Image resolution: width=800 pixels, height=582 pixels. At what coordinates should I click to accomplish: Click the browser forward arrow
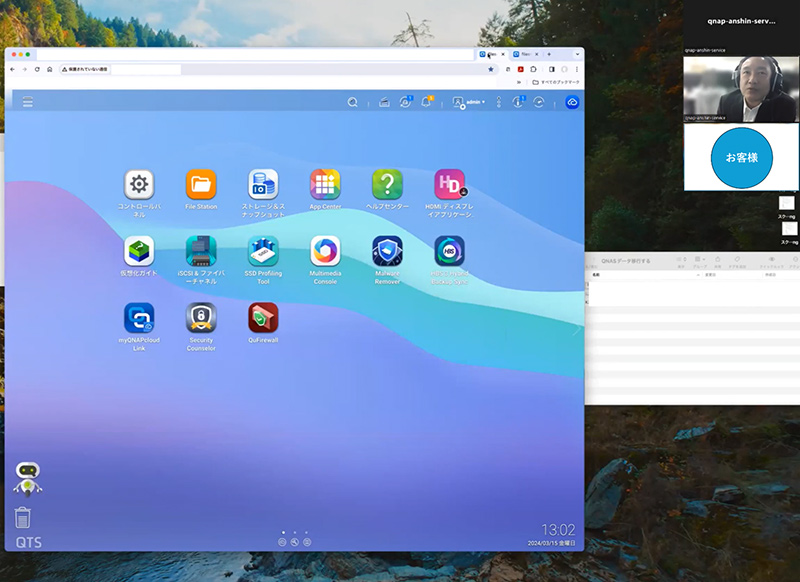(x=24, y=69)
